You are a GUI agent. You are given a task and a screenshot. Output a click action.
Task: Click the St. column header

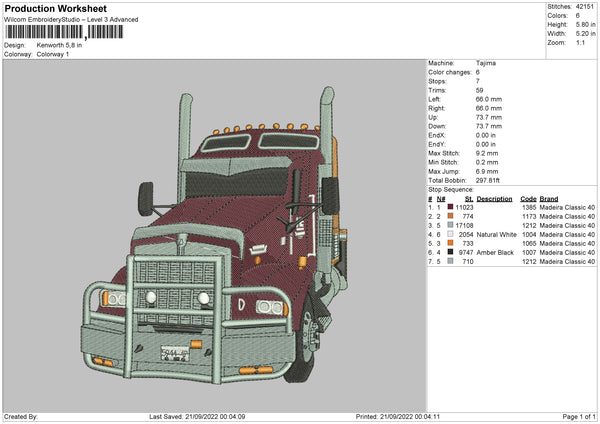tap(467, 198)
